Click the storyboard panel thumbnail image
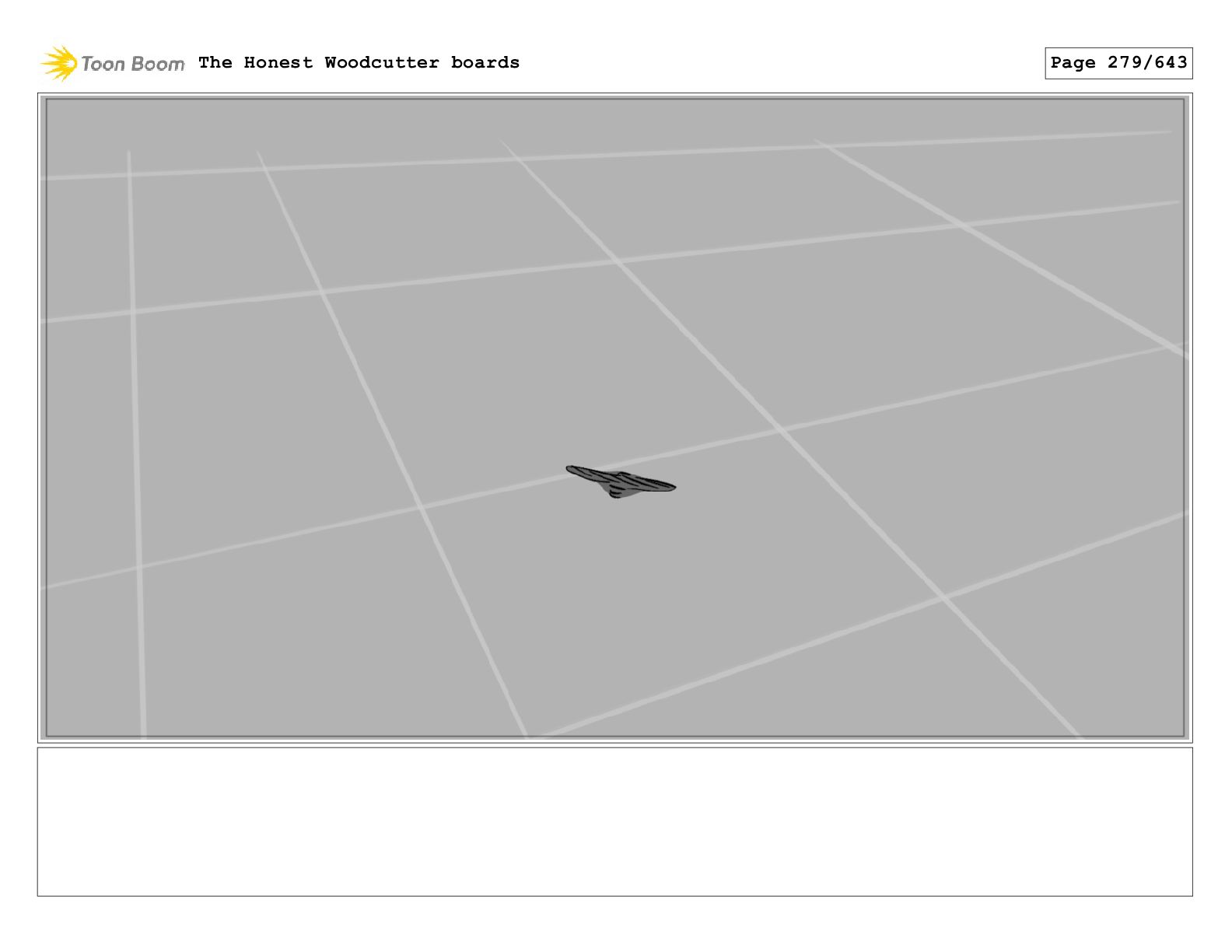The width and height of the screenshot is (1232, 952). tap(614, 418)
